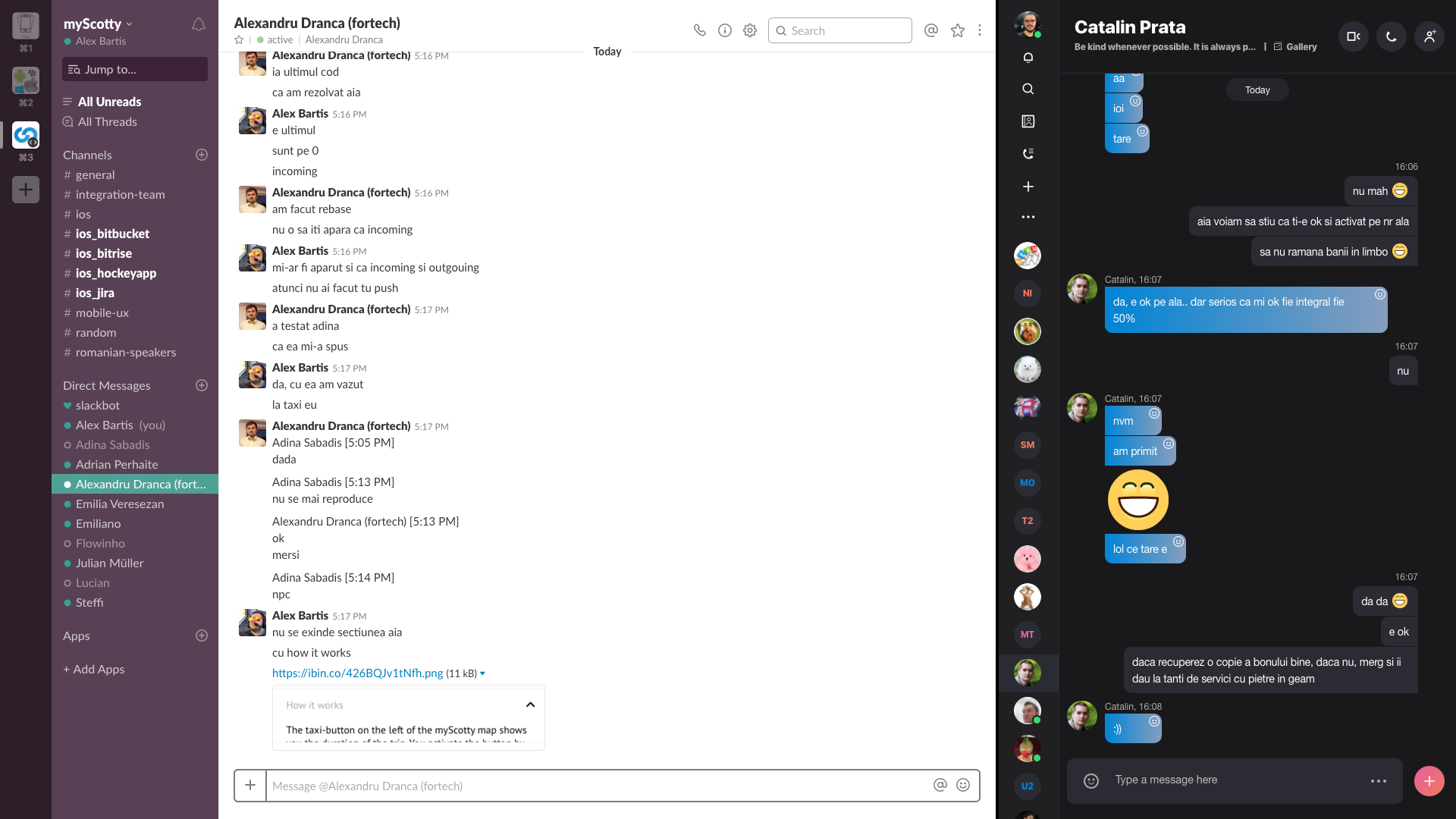Star the Alexandru Dranca conversation

tap(239, 39)
